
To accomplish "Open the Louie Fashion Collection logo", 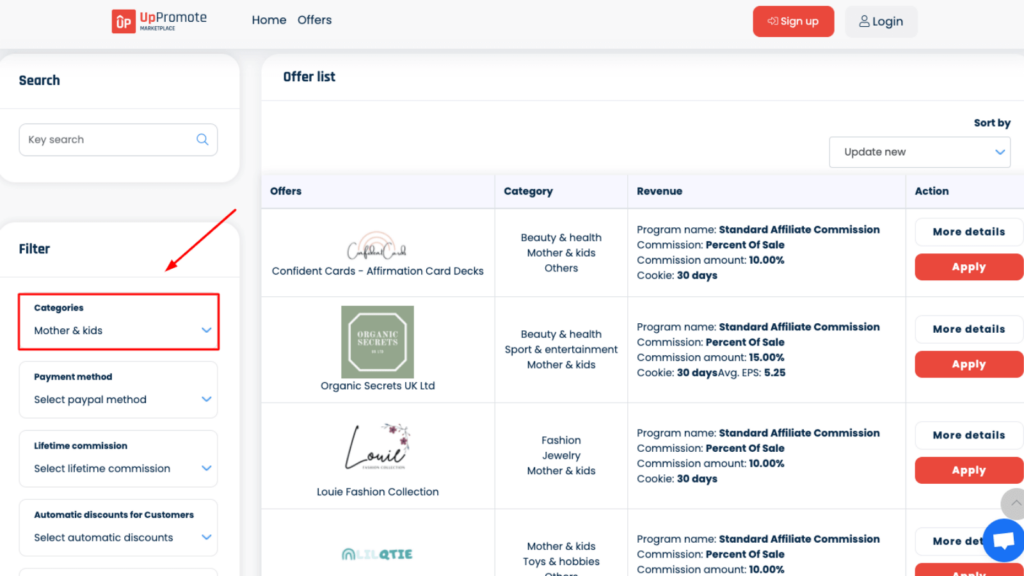I will pos(377,447).
